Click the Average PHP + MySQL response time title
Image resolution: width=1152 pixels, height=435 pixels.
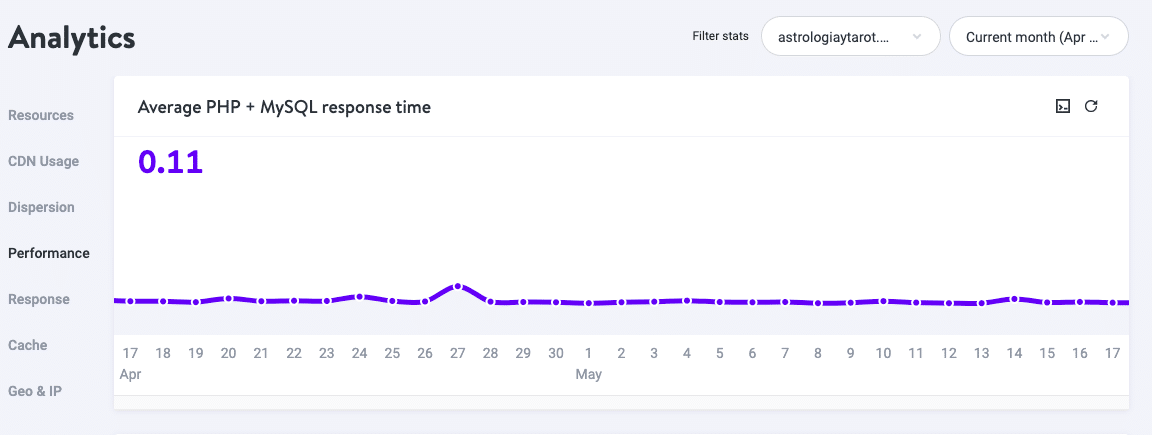point(284,107)
